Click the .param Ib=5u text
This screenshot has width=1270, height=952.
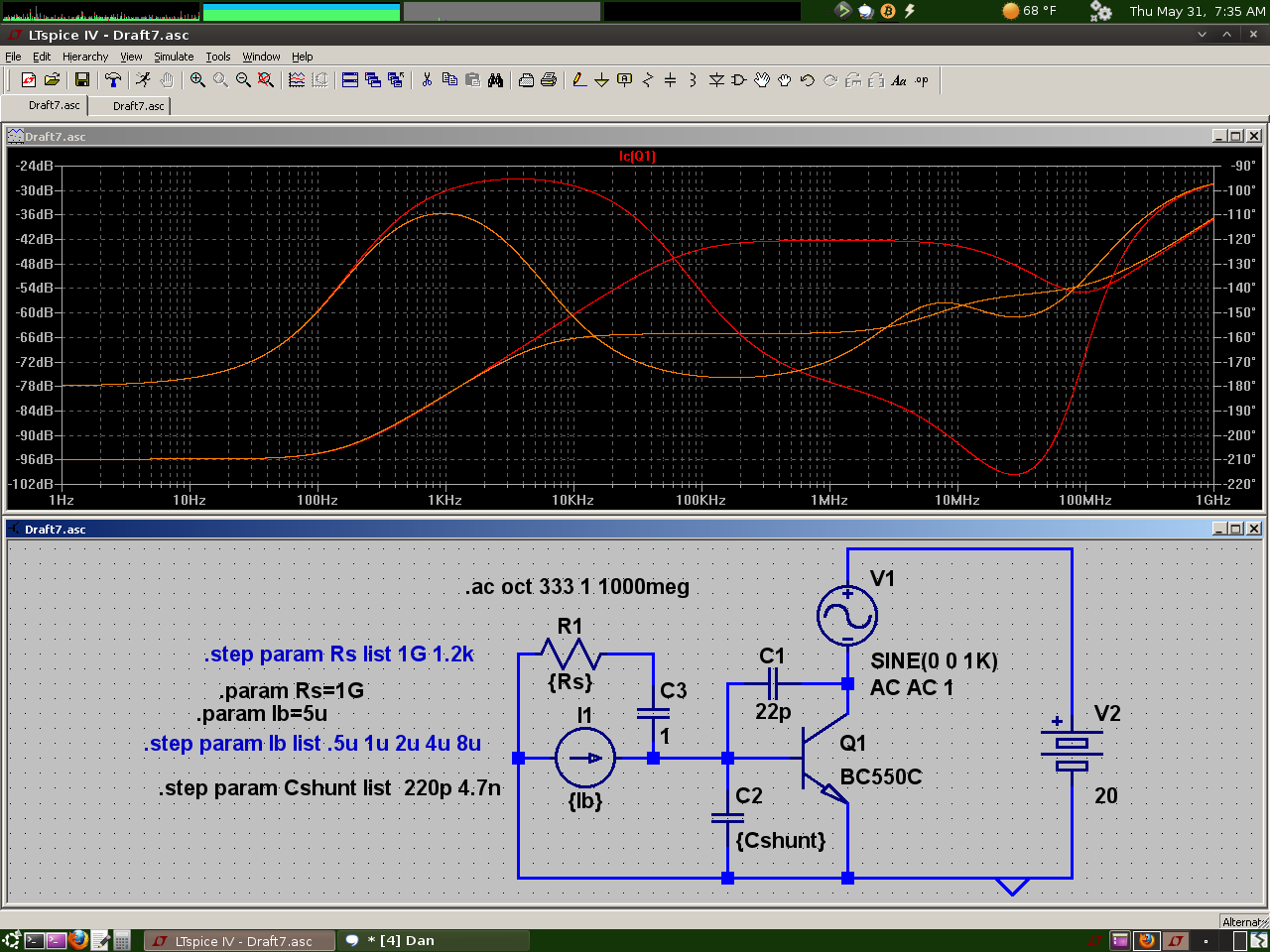(262, 714)
